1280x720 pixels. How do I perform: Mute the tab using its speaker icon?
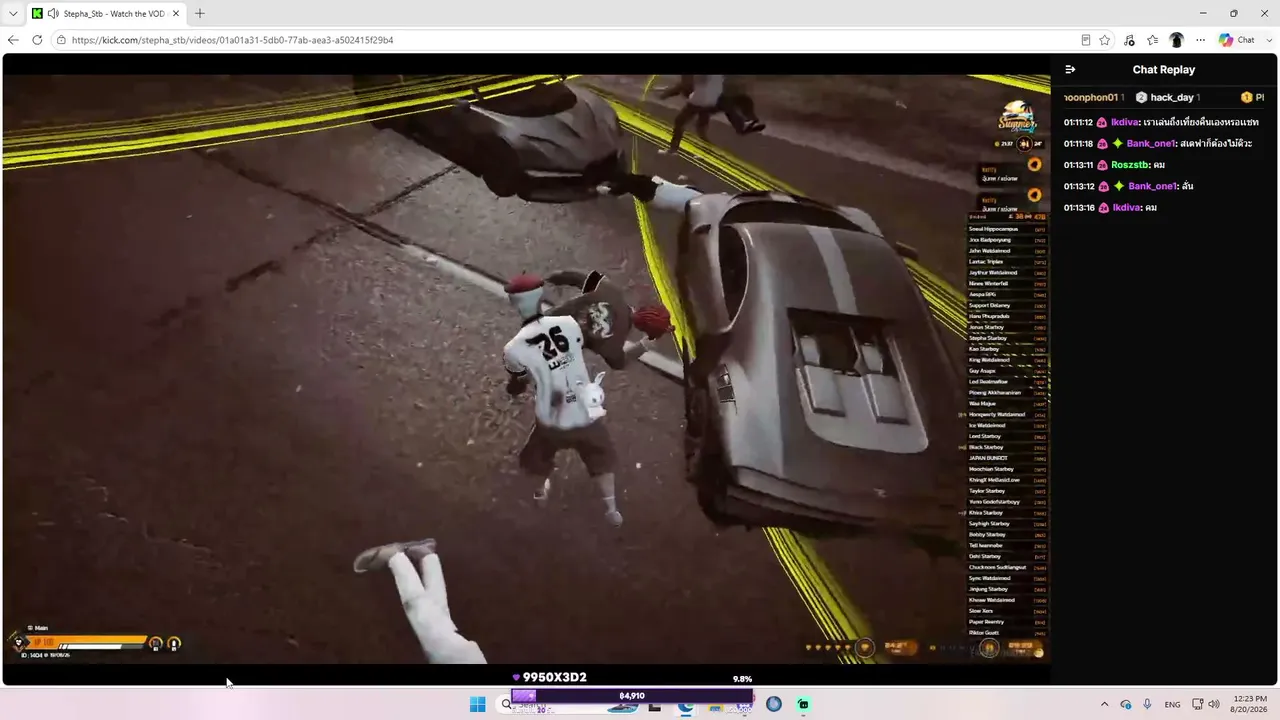[52, 14]
